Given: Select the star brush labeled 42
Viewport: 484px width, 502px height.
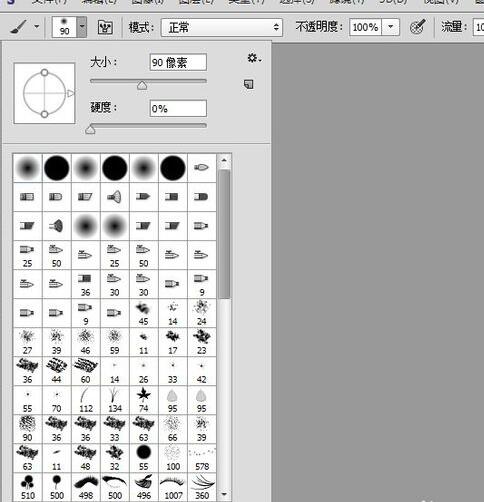Looking at the screenshot, I should coord(202,371).
